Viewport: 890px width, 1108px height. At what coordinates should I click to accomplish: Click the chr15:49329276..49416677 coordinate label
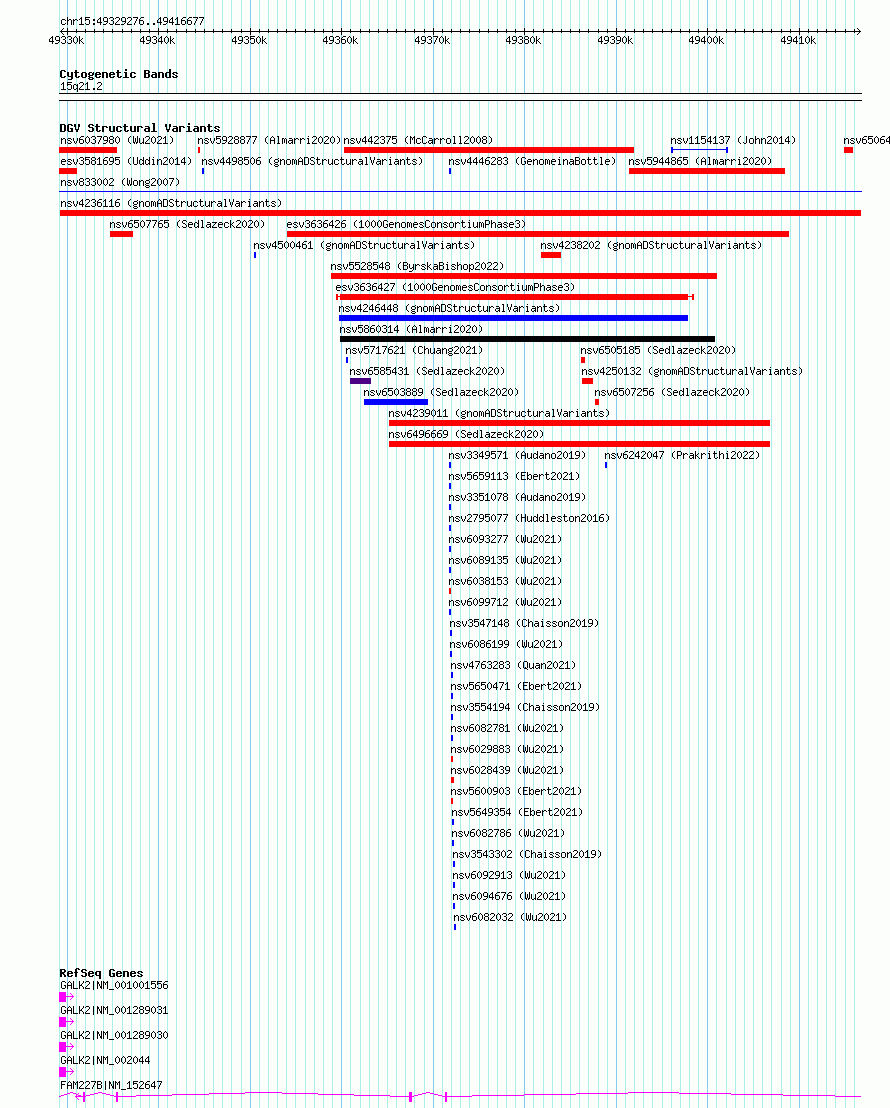click(x=132, y=21)
